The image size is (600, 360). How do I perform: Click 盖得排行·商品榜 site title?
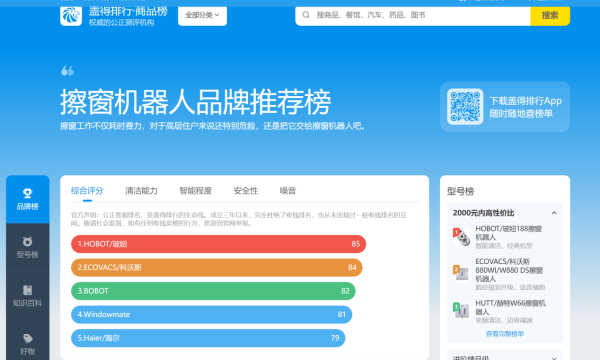pos(128,11)
